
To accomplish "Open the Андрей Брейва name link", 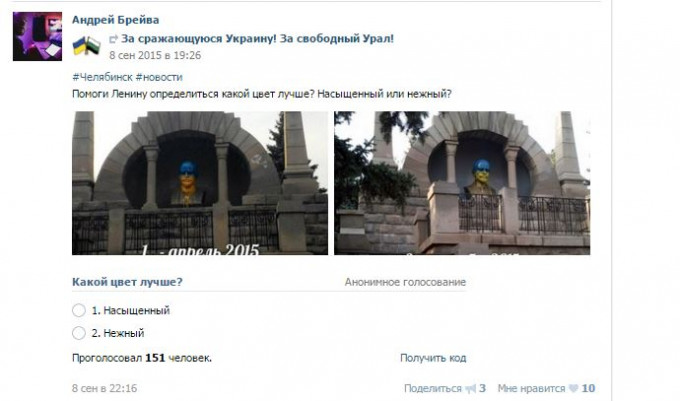I will (x=115, y=20).
